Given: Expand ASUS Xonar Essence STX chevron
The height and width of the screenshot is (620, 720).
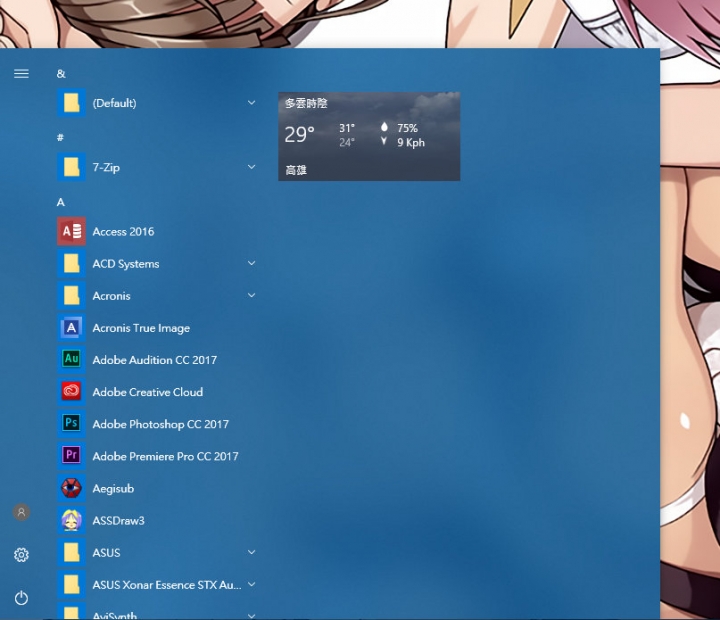Looking at the screenshot, I should (252, 584).
